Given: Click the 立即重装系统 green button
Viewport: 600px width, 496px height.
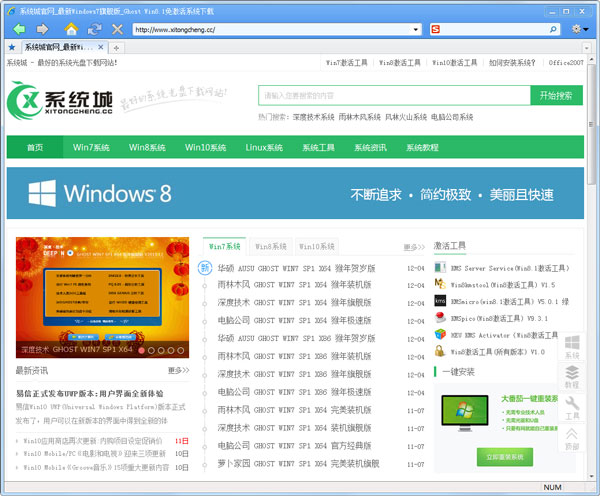Looking at the screenshot, I should (505, 457).
